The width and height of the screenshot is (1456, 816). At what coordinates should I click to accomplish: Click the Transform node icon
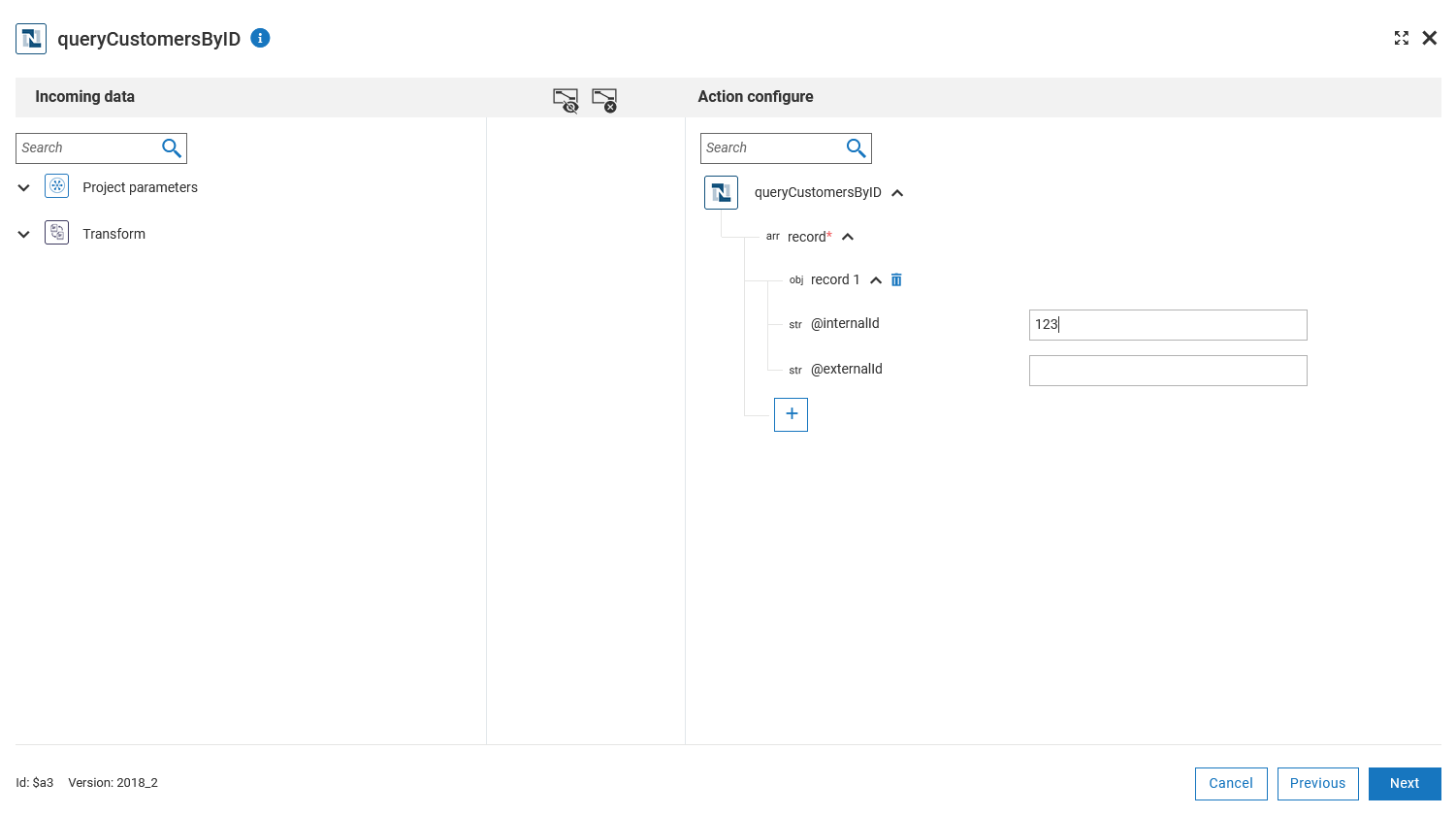pos(56,232)
